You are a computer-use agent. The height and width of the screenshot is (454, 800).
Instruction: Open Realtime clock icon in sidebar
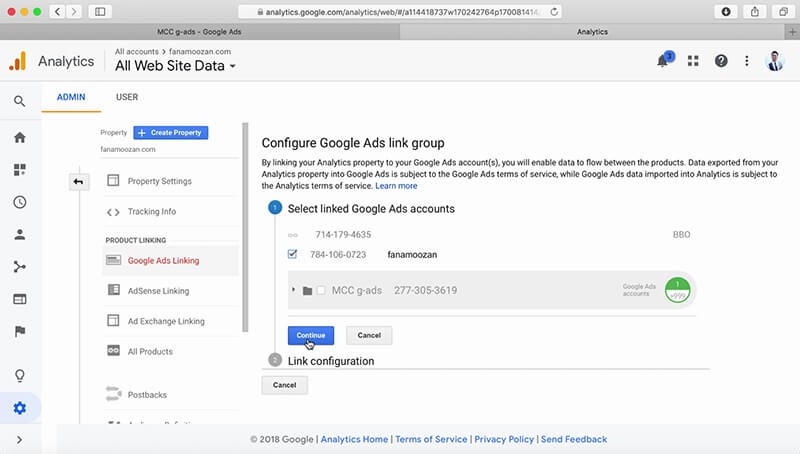[x=19, y=202]
